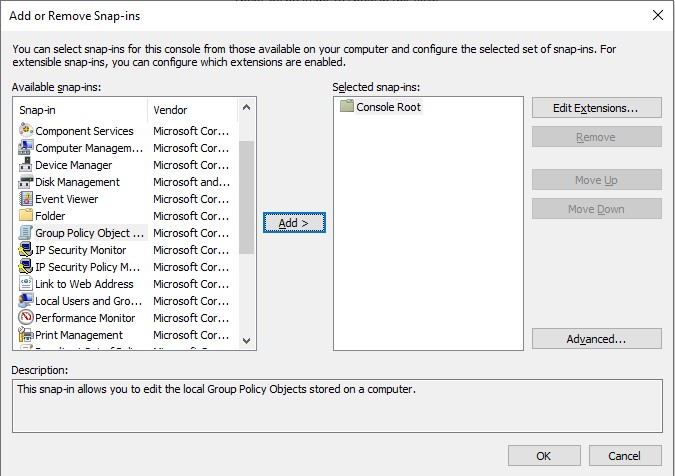Select the Component Services snap-in icon
The image size is (675, 476).
[26, 130]
